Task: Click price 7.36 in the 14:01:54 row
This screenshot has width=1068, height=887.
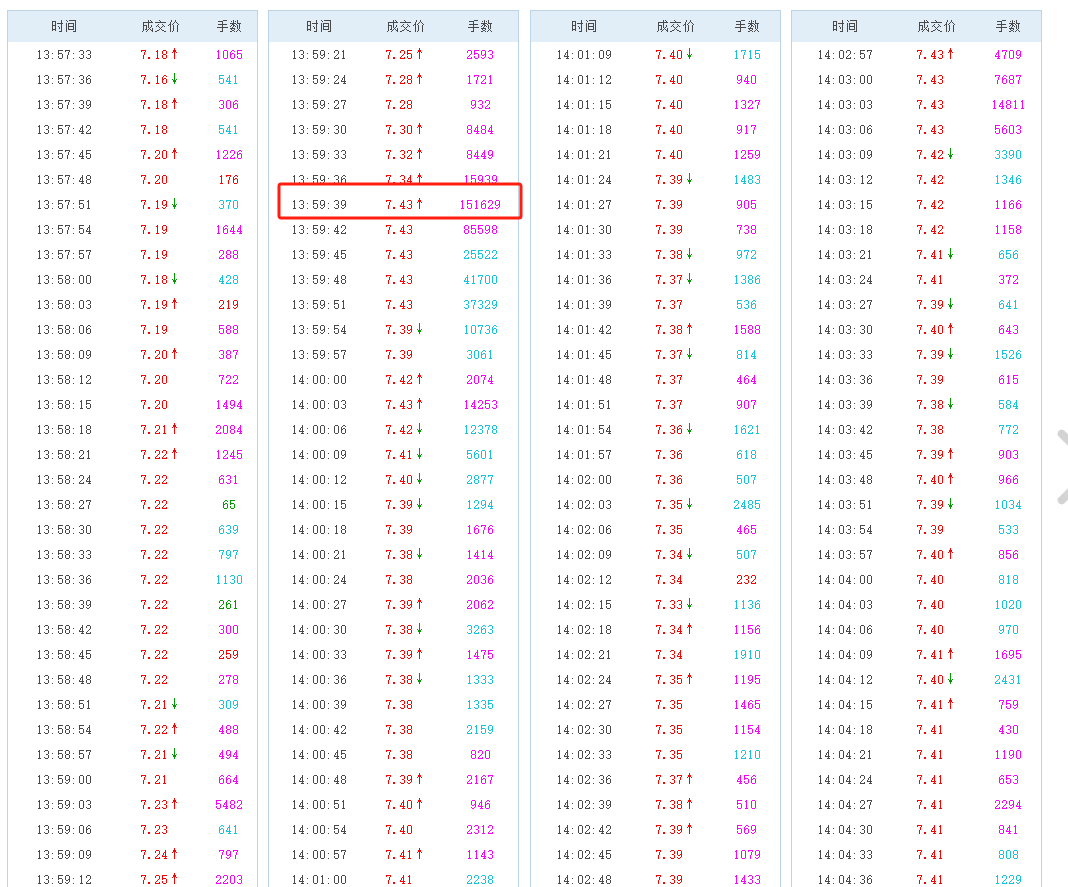Action: pos(669,430)
